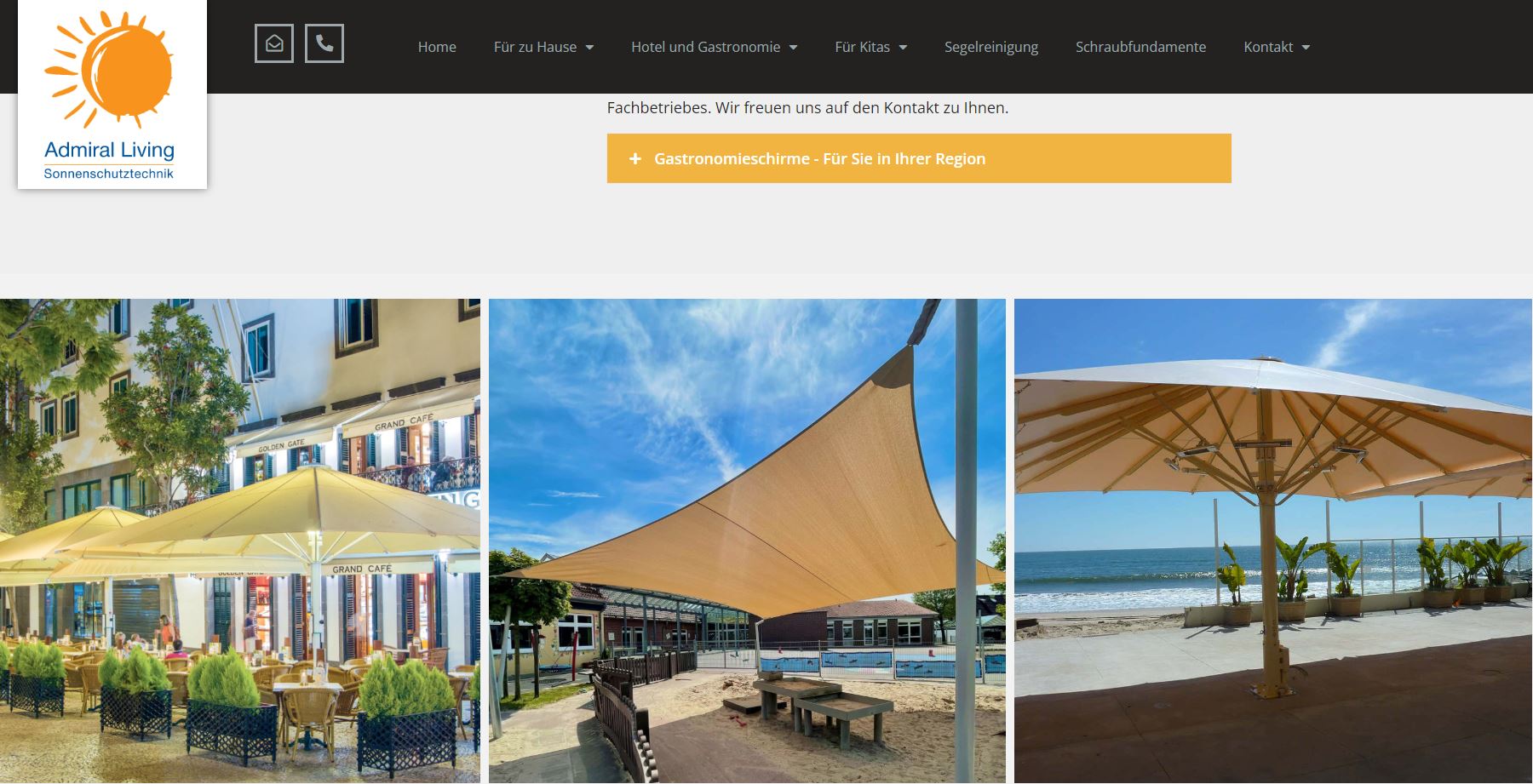Click the Für zu Hause menu label

[535, 47]
